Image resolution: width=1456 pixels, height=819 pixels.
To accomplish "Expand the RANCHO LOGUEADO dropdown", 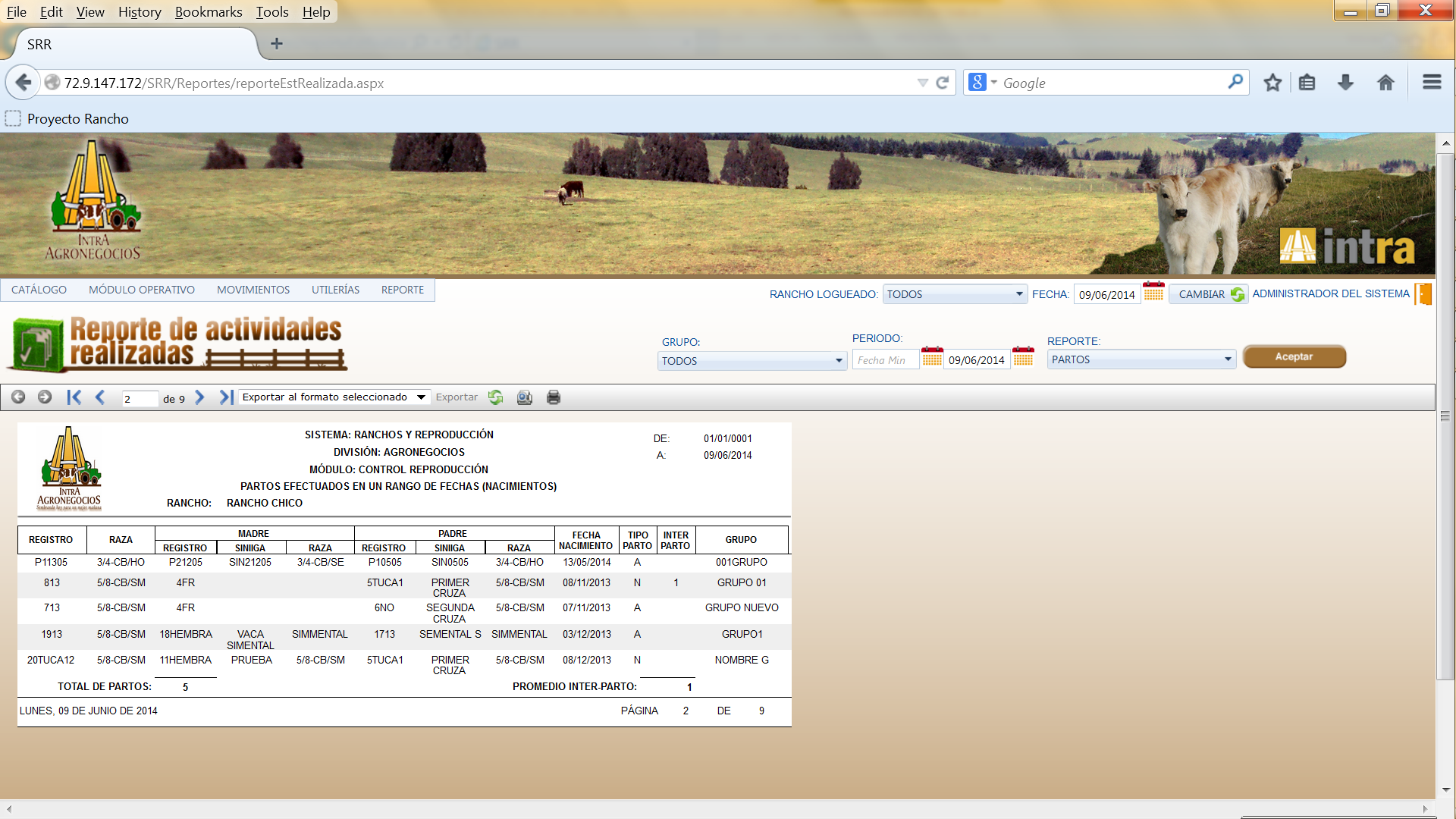I will tap(1018, 294).
